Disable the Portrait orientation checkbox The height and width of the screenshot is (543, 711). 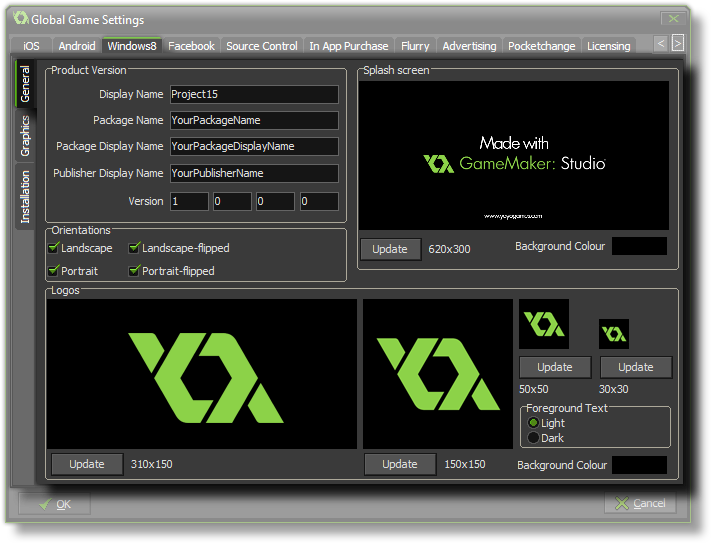54,271
